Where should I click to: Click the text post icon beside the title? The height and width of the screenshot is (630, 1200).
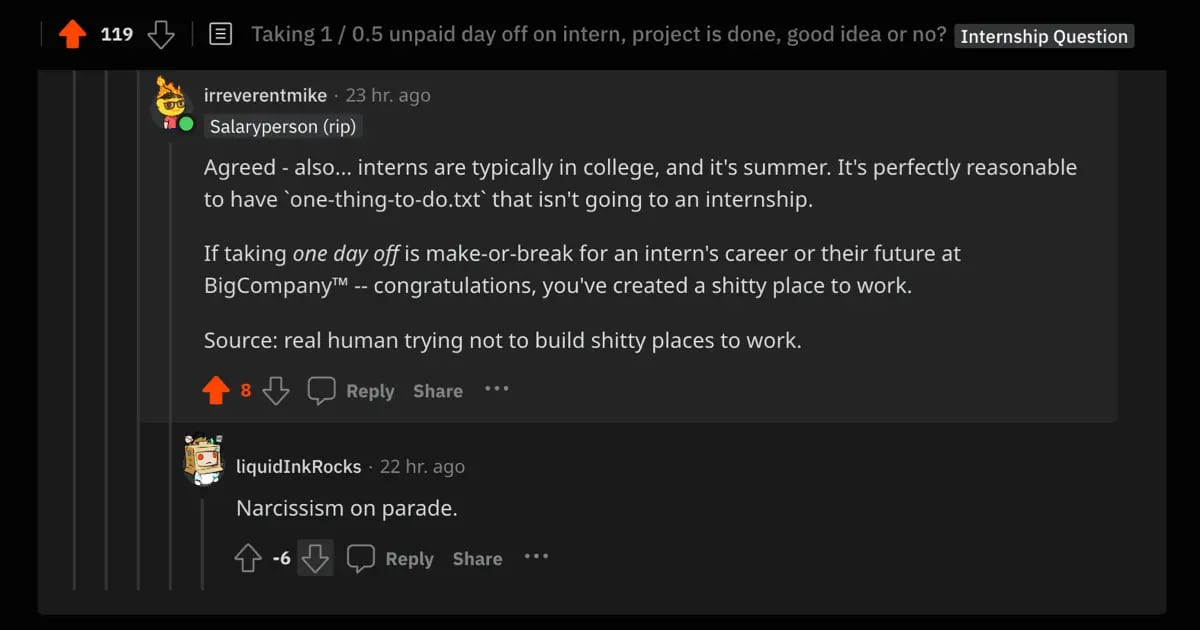pos(220,35)
